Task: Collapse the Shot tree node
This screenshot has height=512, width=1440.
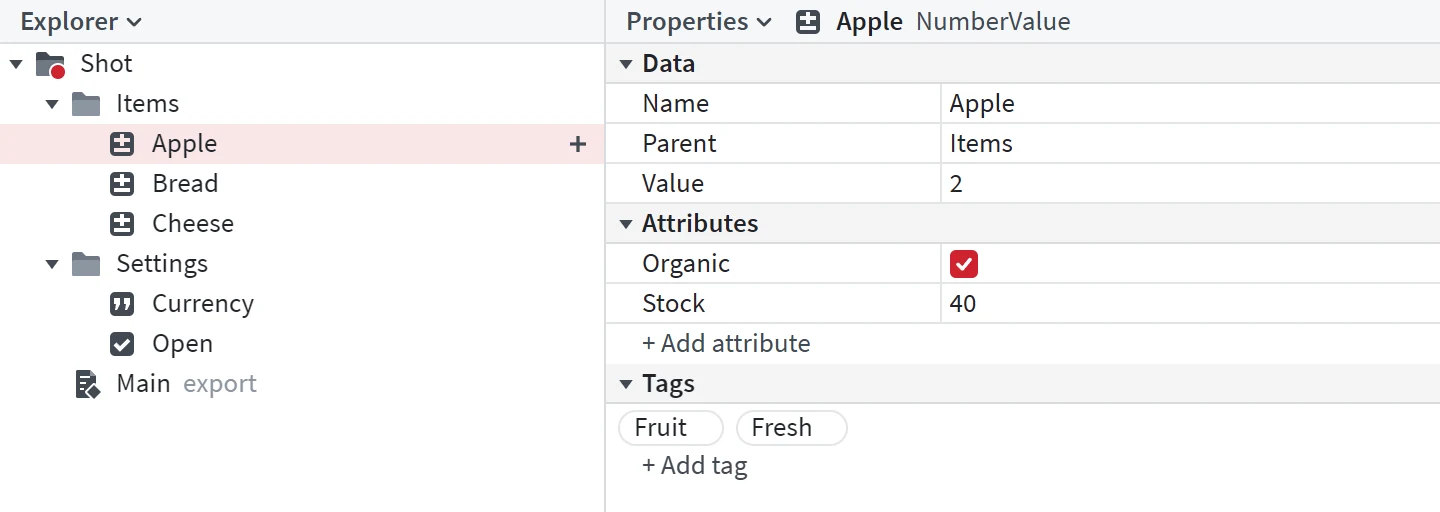Action: point(16,64)
